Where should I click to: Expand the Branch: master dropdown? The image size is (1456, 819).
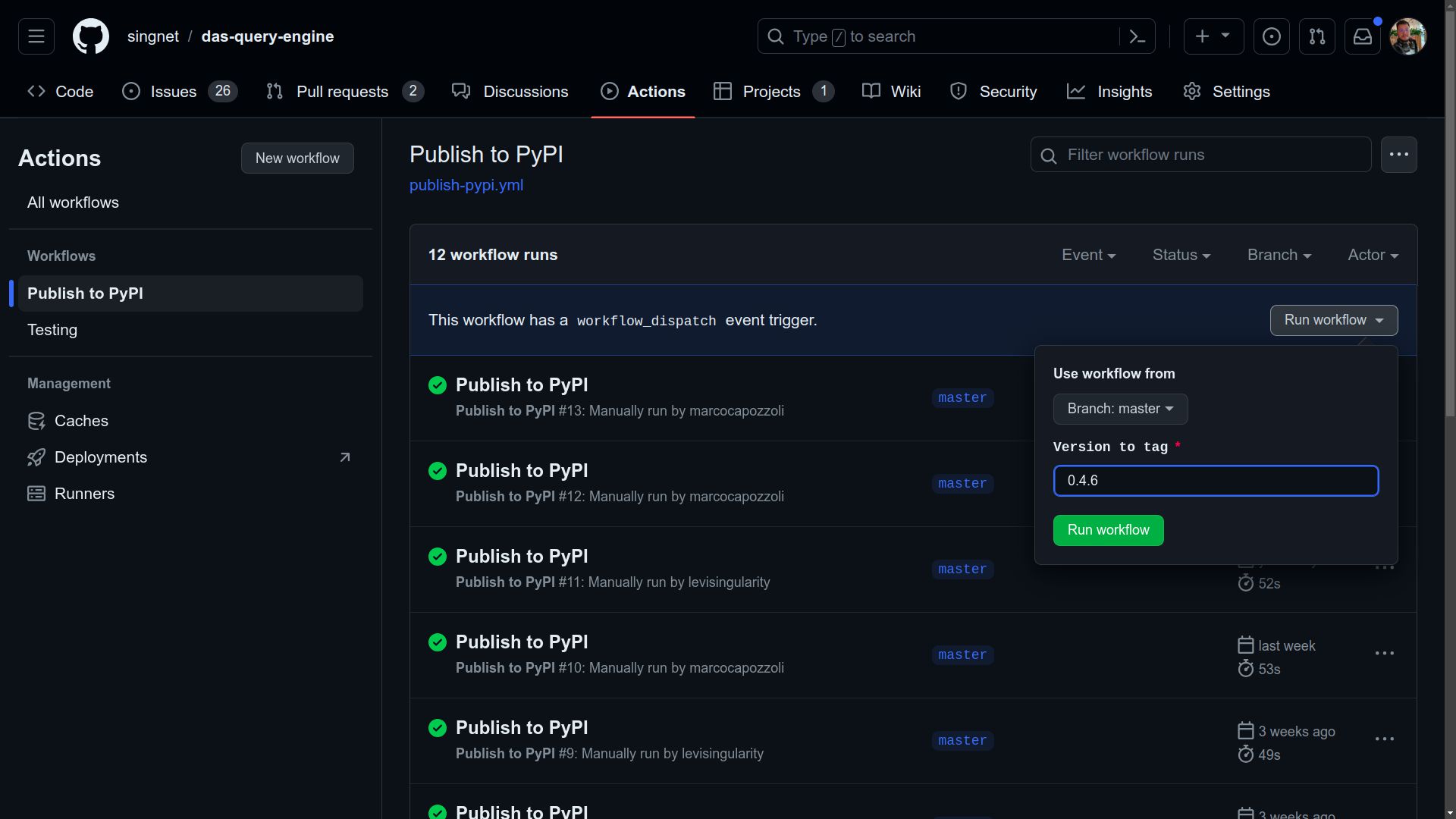click(x=1119, y=408)
